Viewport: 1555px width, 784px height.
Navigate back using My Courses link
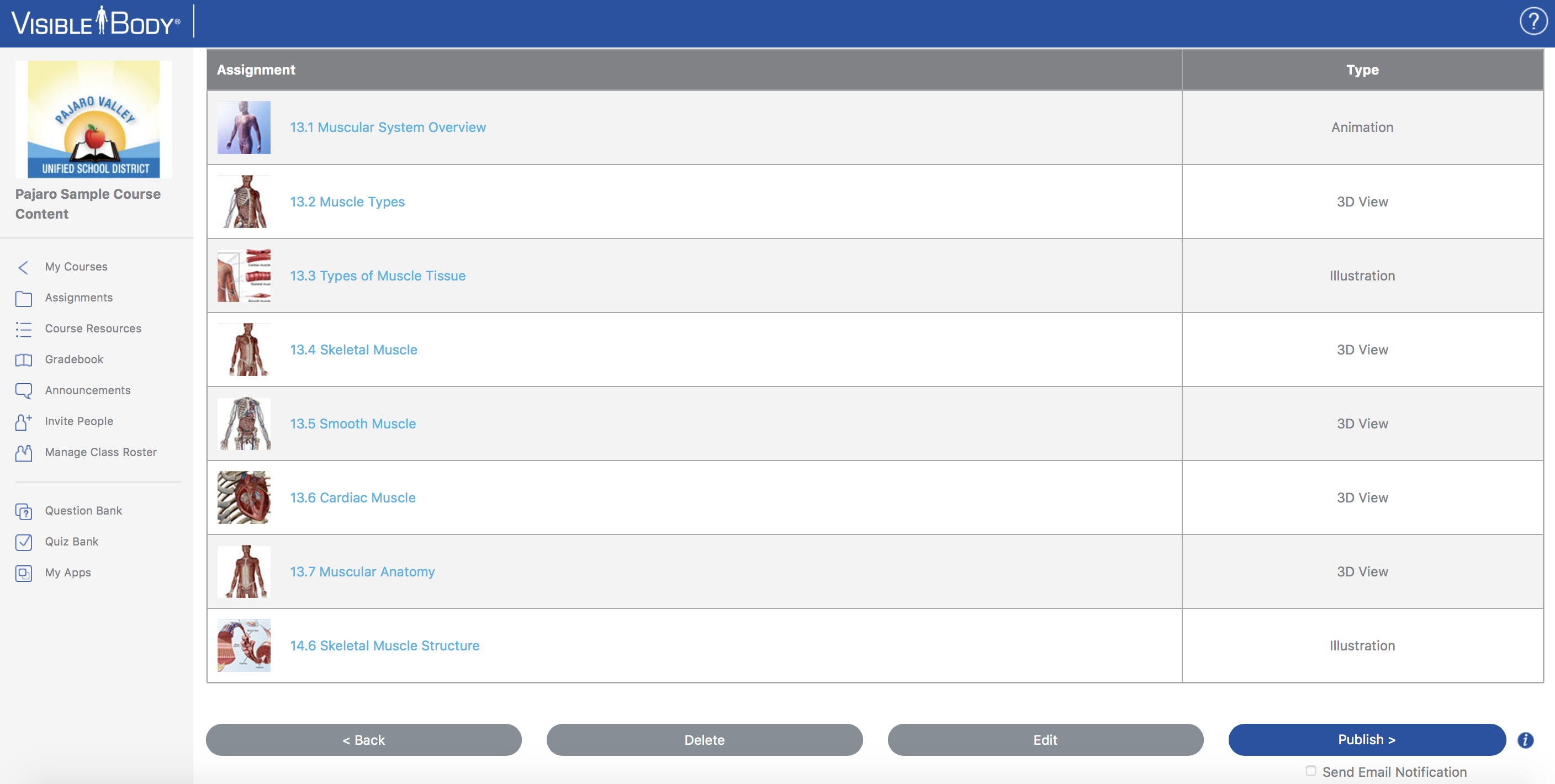click(x=77, y=265)
